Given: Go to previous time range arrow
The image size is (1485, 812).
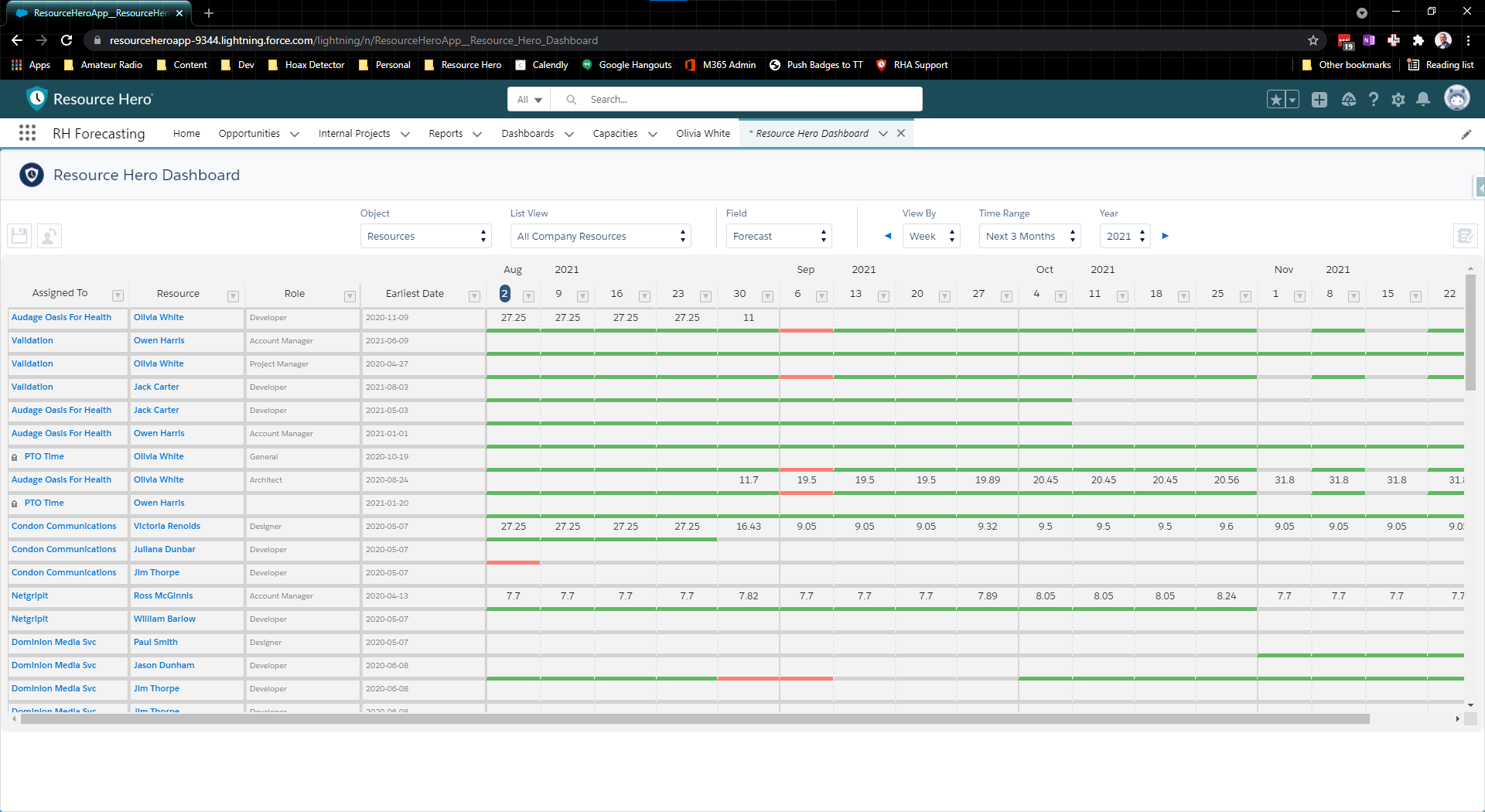Looking at the screenshot, I should [888, 236].
